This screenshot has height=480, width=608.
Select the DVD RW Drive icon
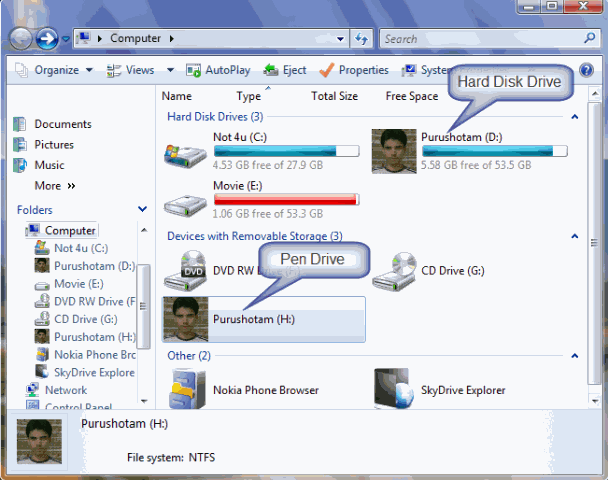[x=185, y=271]
